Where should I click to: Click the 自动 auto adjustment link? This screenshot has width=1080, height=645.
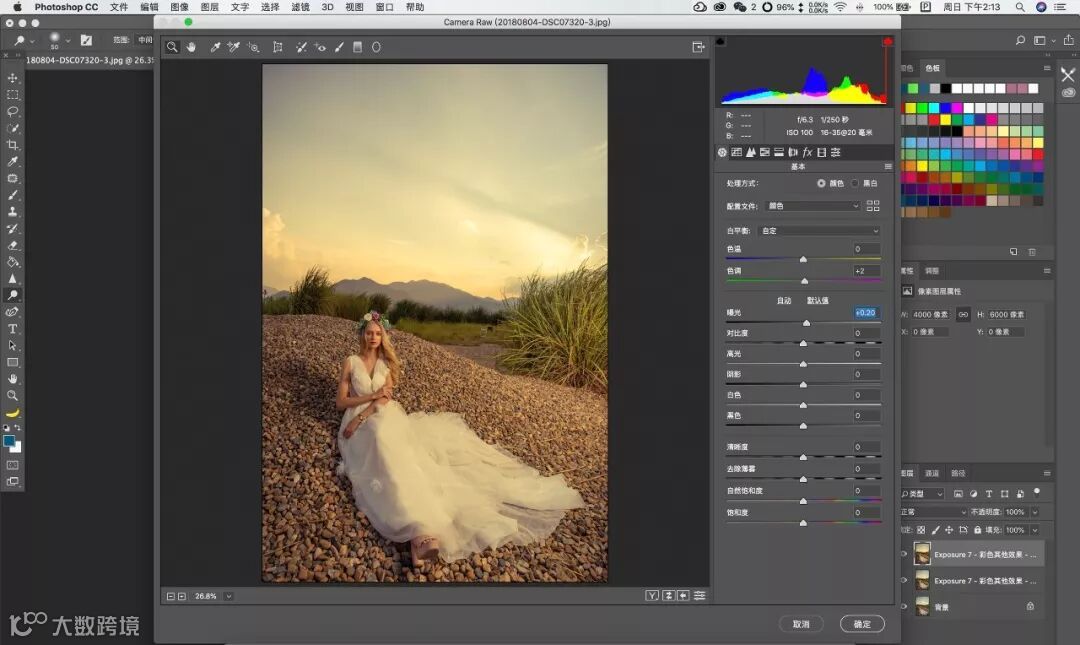coord(784,300)
